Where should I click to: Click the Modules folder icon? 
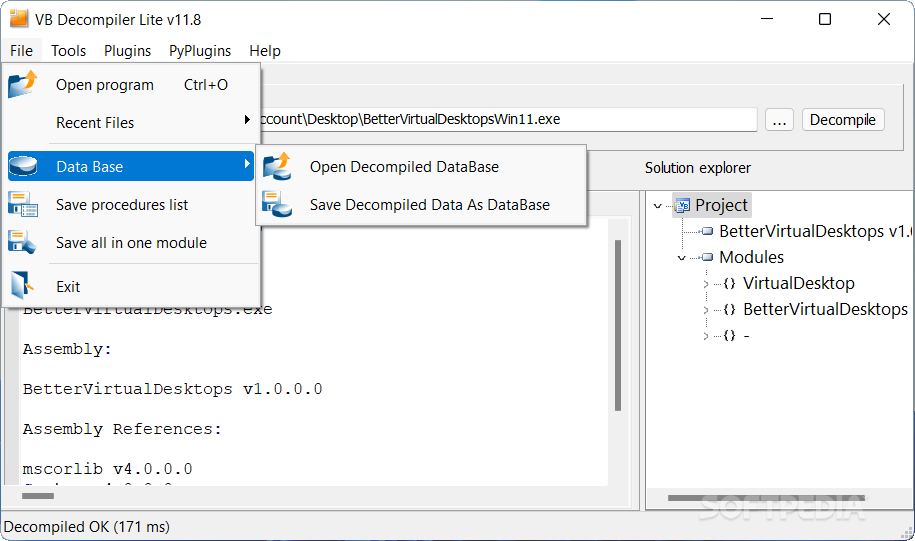707,257
